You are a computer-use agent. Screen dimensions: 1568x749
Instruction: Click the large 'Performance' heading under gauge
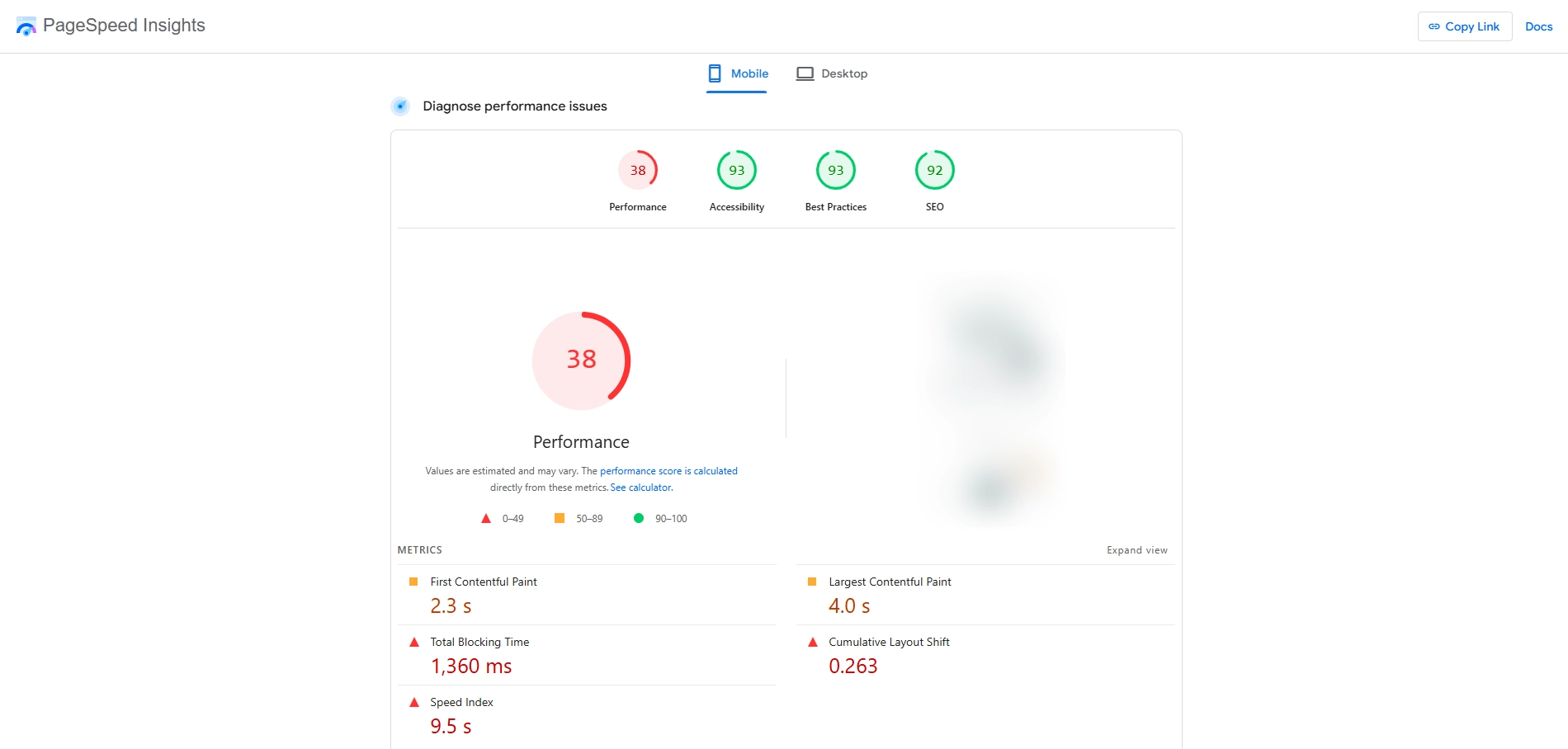click(581, 442)
